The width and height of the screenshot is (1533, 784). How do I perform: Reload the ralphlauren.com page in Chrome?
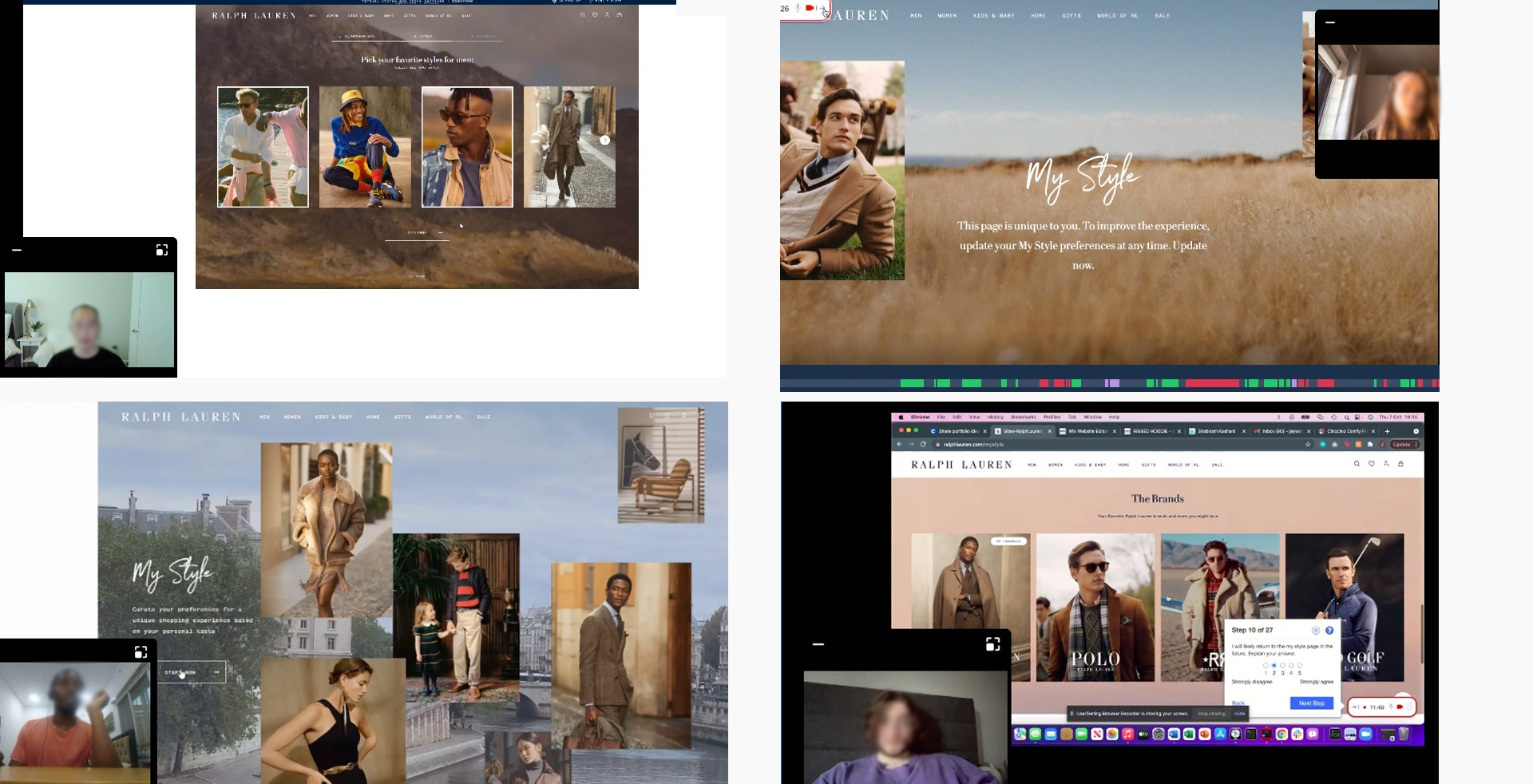(x=923, y=444)
